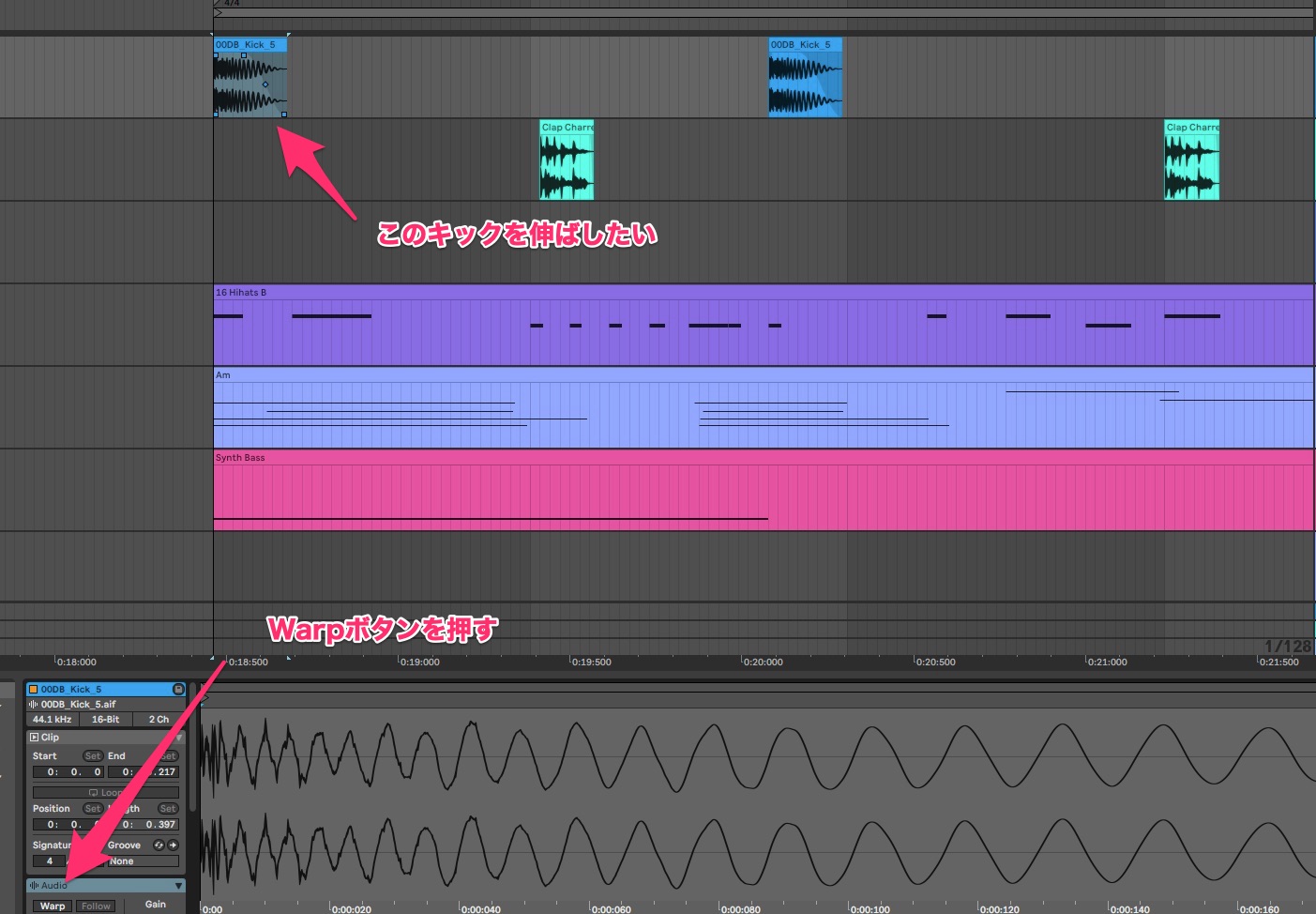Image resolution: width=1316 pixels, height=914 pixels.
Task: Toggle the Follow button
Action: [x=96, y=906]
